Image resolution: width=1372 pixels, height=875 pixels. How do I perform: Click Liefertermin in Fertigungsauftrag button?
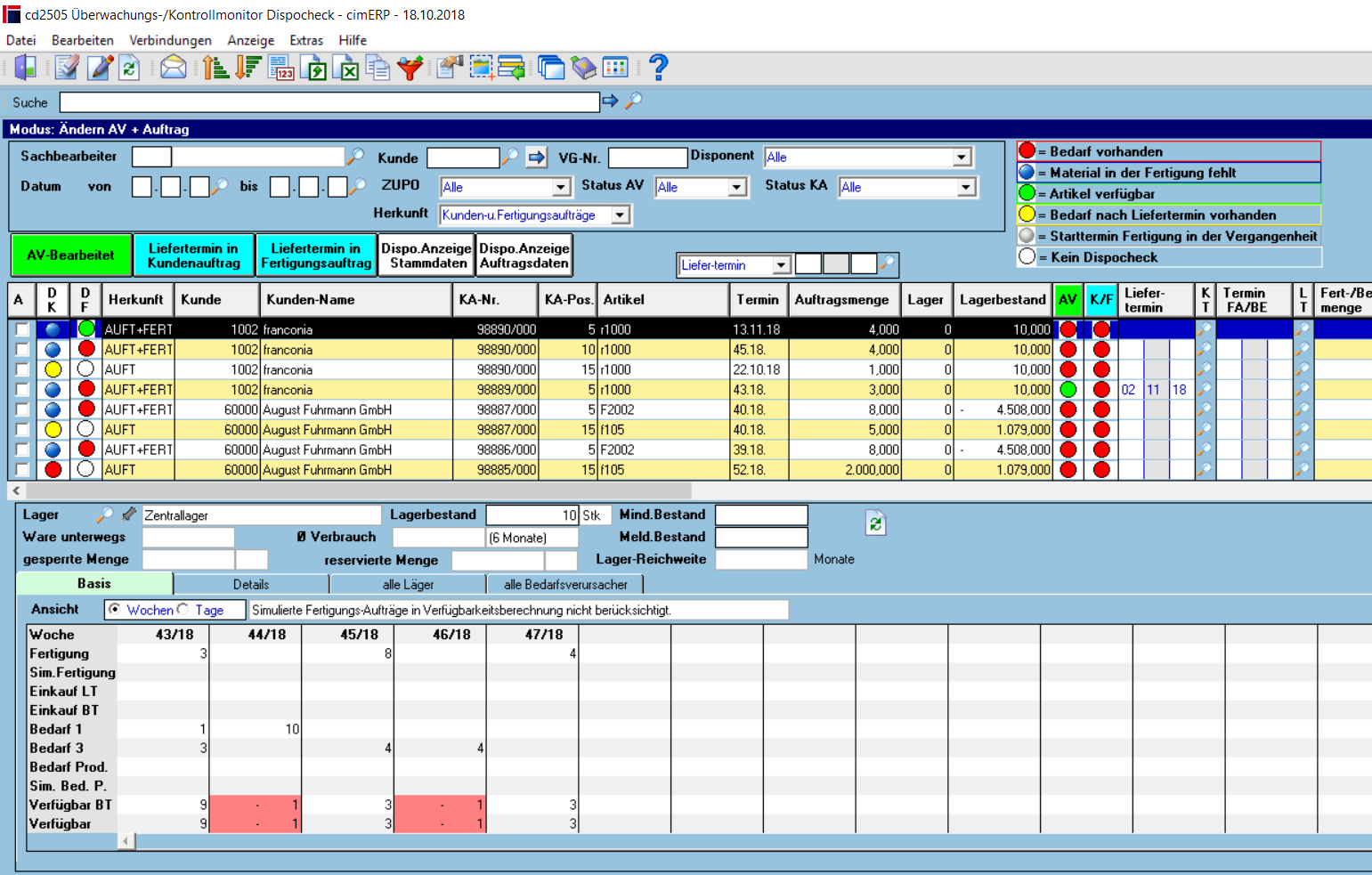pyautogui.click(x=316, y=255)
